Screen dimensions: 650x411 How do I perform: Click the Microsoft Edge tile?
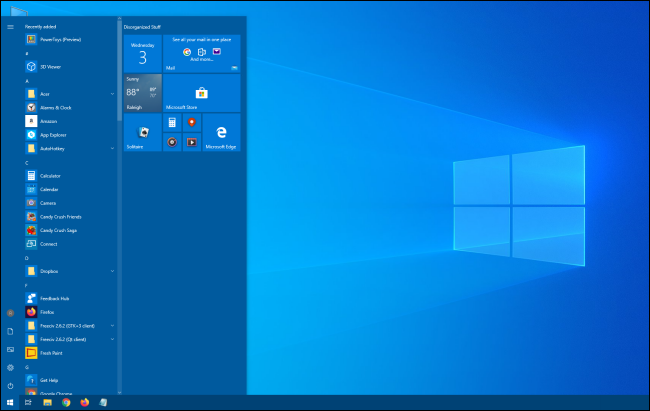(x=220, y=132)
